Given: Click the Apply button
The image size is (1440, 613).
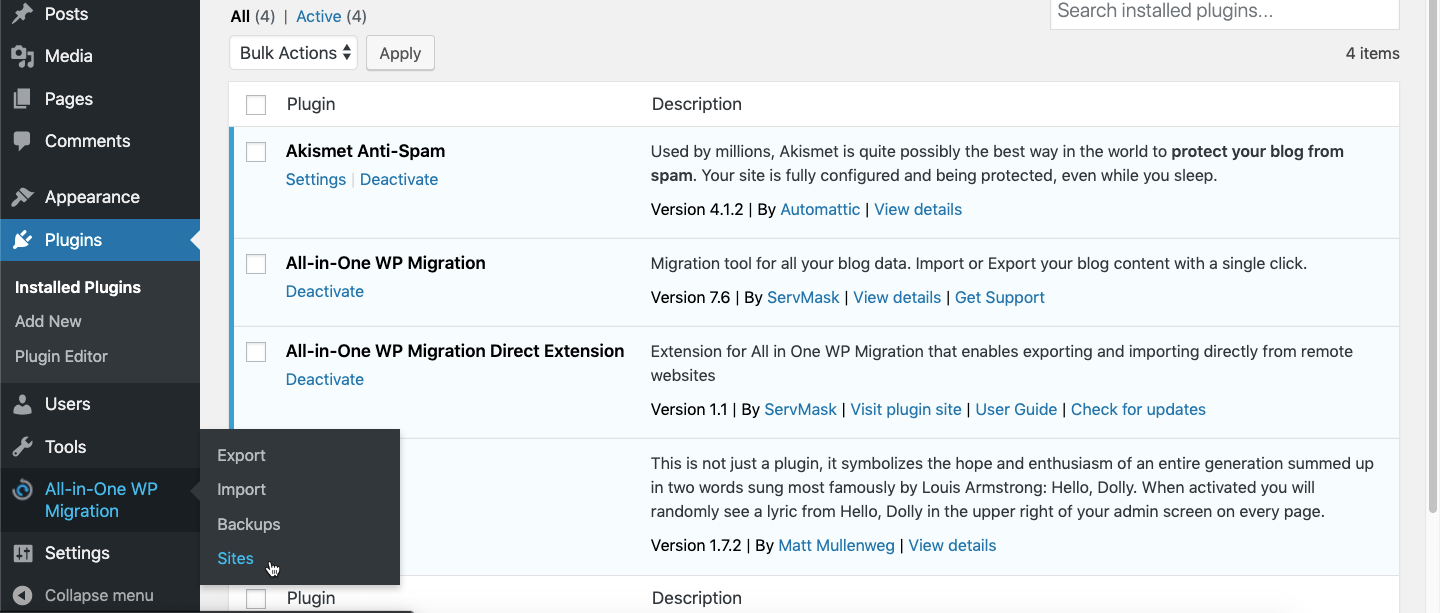Looking at the screenshot, I should coord(400,53).
